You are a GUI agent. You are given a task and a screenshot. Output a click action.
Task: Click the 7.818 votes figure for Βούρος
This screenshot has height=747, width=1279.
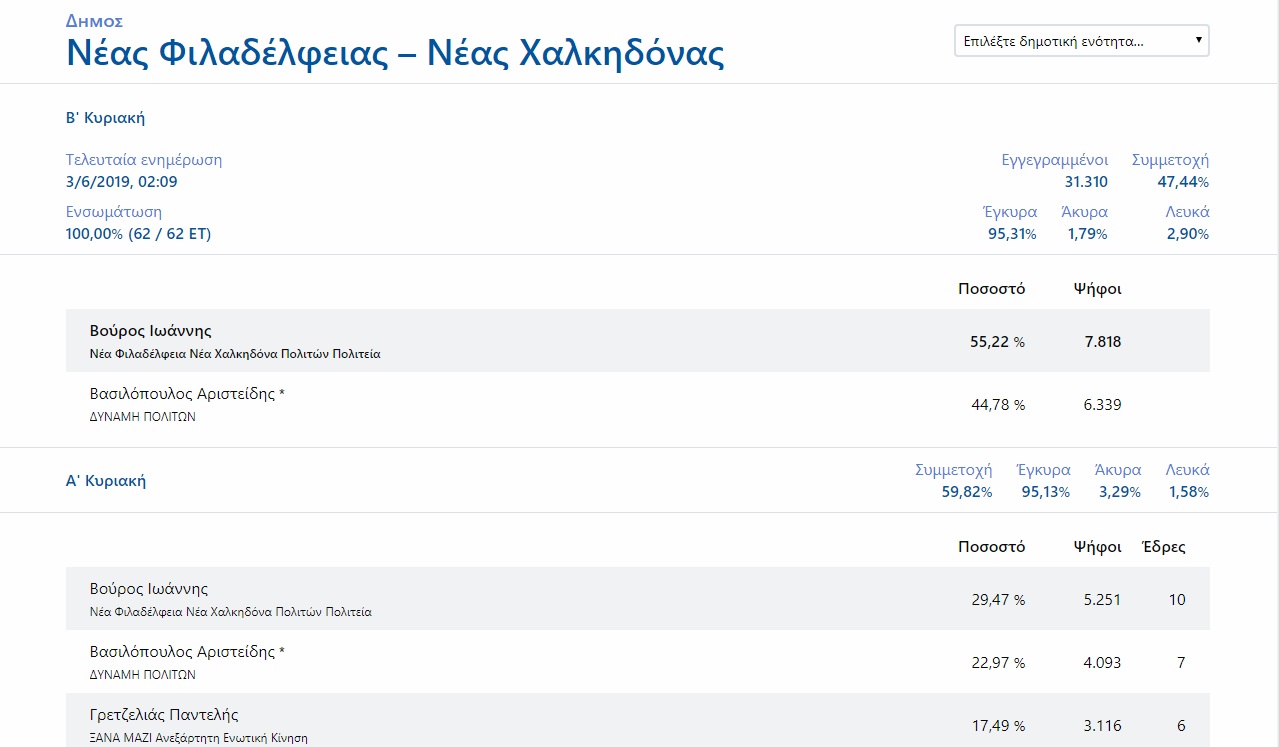tap(1102, 342)
